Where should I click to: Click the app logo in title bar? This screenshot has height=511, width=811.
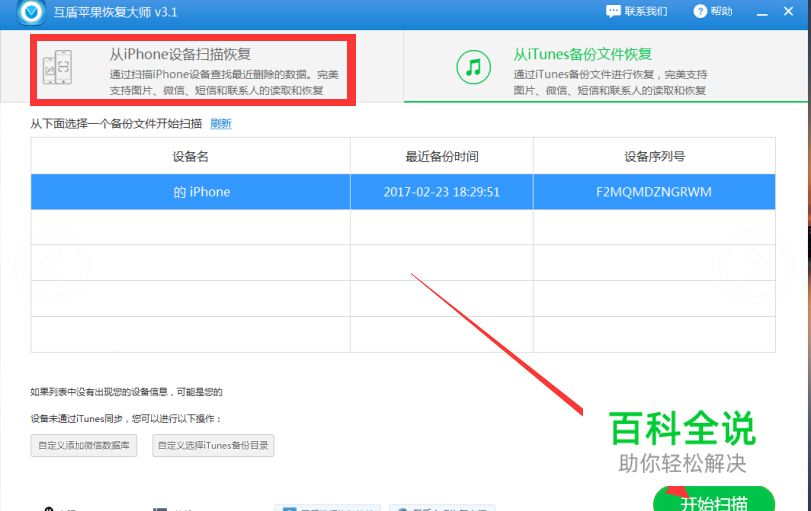point(31,12)
